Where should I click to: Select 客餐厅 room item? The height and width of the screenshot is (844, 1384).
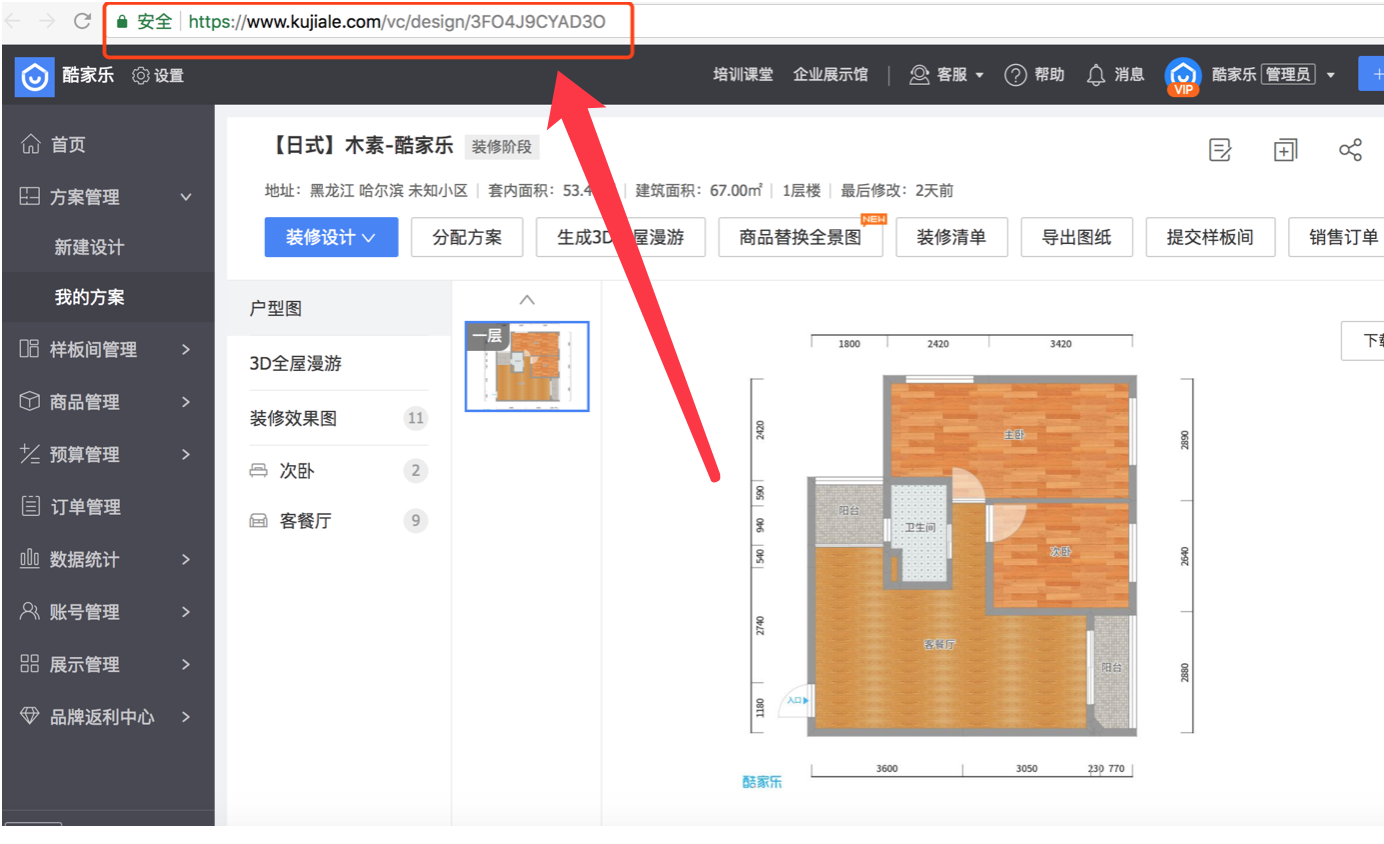(340, 520)
